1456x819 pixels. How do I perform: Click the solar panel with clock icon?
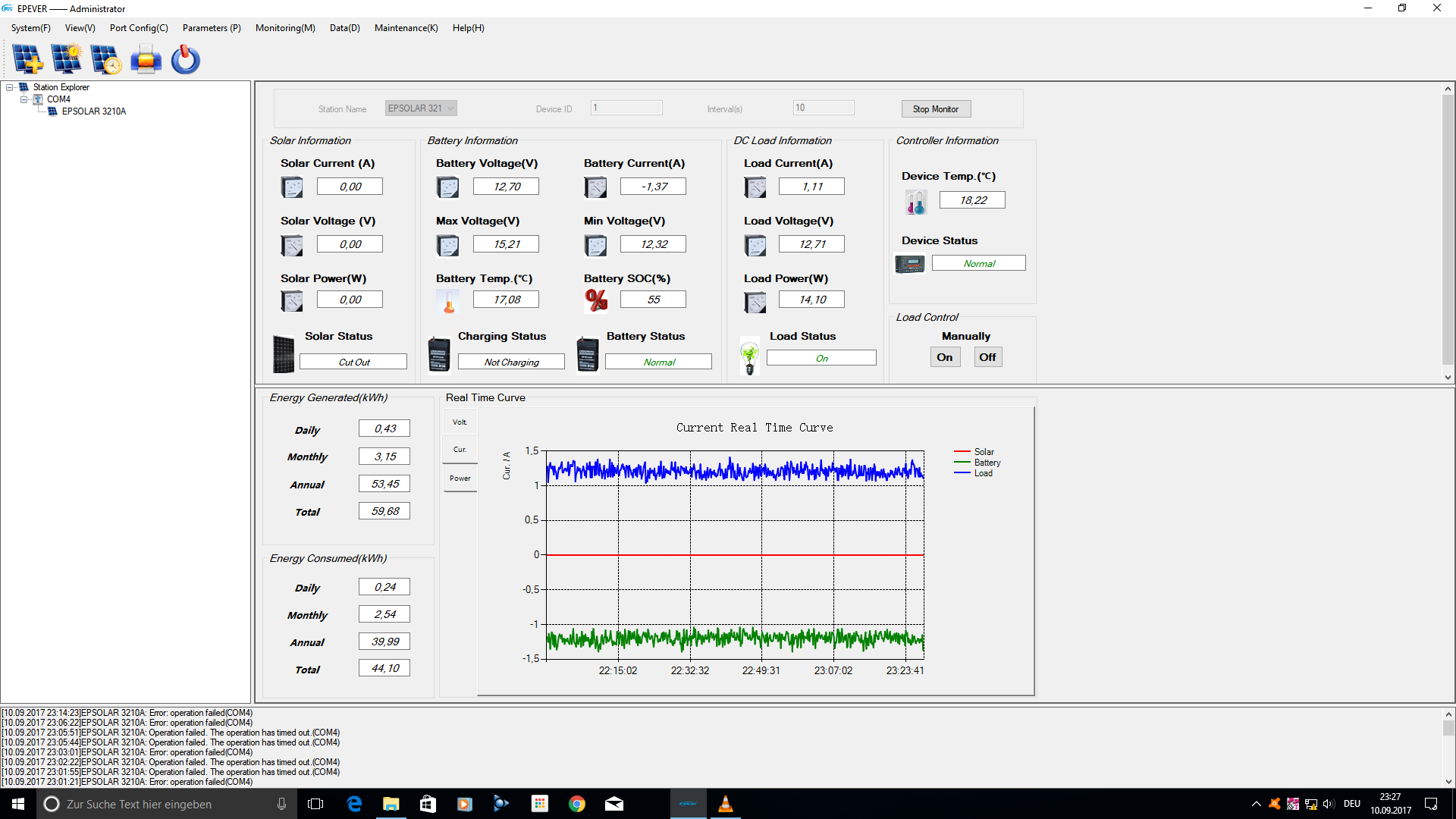pos(106,59)
